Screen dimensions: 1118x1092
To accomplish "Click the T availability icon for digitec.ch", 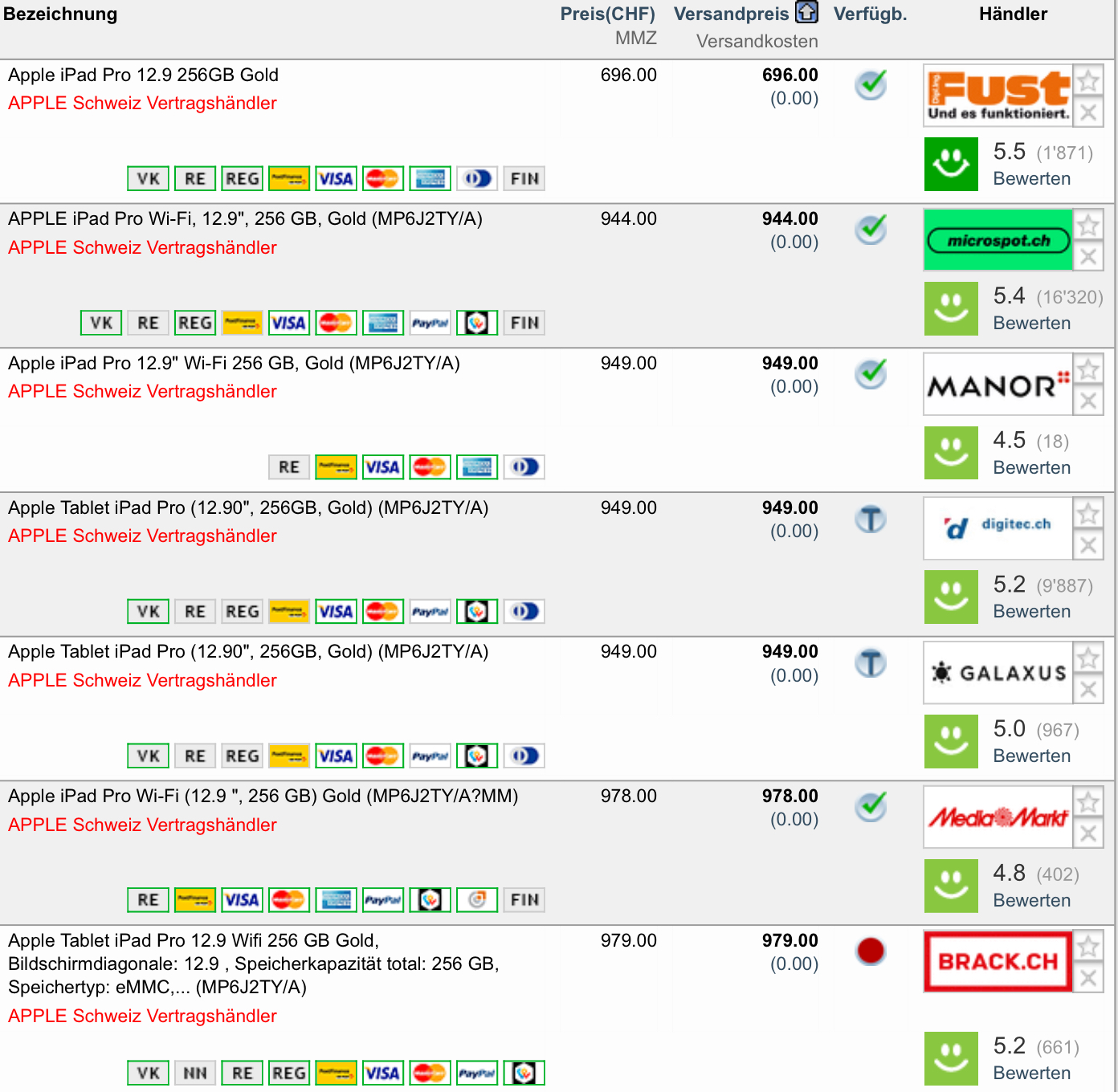I will 871,520.
